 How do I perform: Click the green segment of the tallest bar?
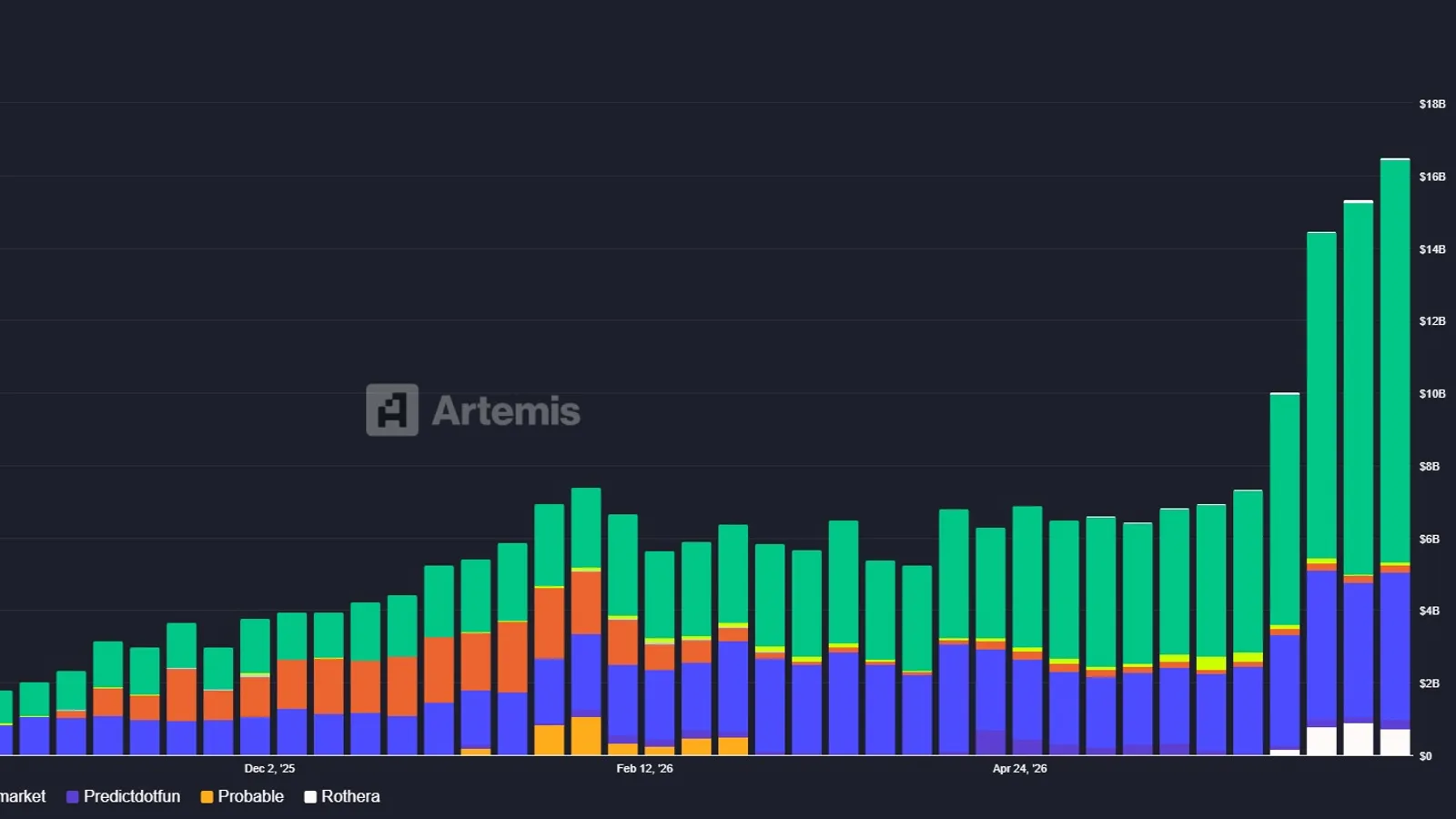1395,361
